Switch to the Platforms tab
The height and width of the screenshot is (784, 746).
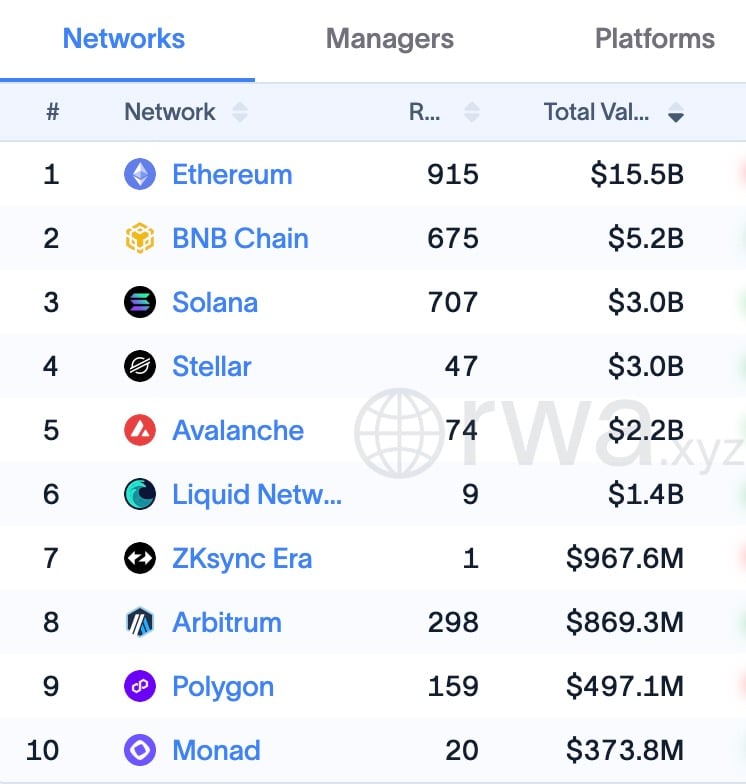(x=655, y=39)
